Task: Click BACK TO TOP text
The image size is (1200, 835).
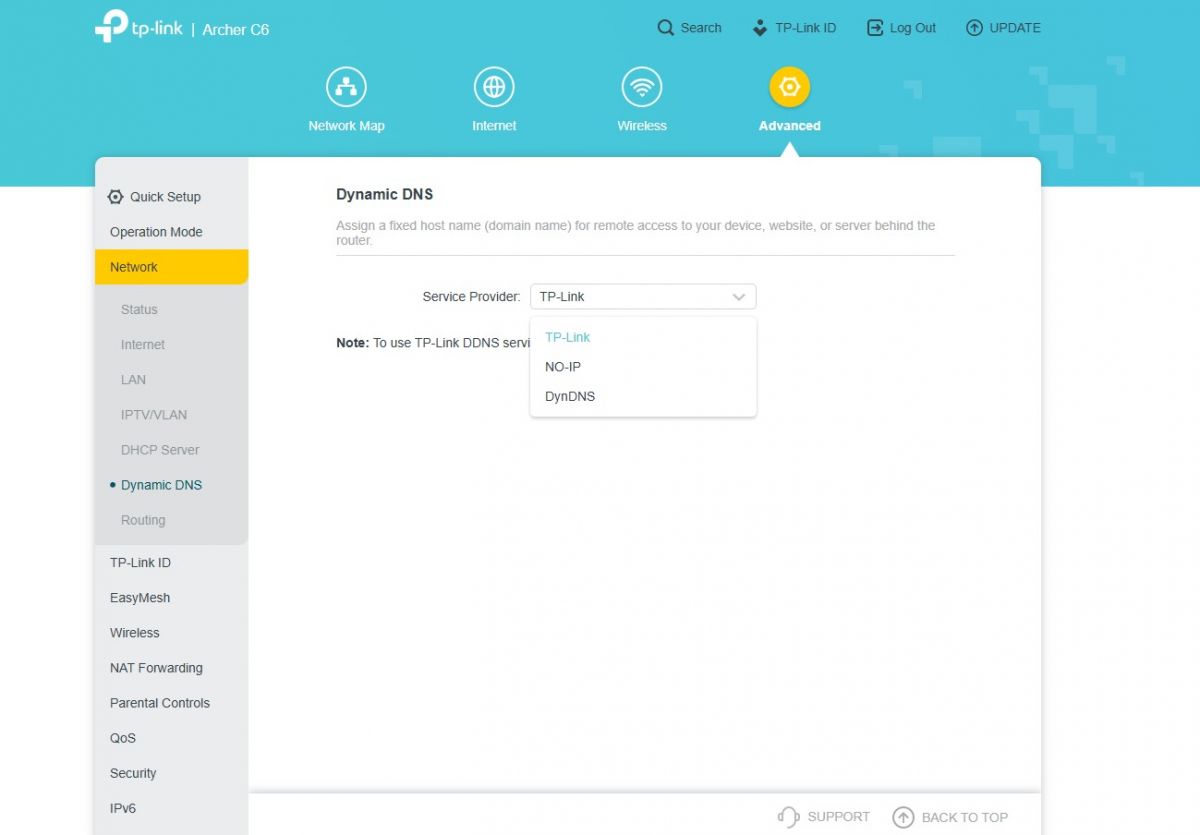Action: (965, 817)
